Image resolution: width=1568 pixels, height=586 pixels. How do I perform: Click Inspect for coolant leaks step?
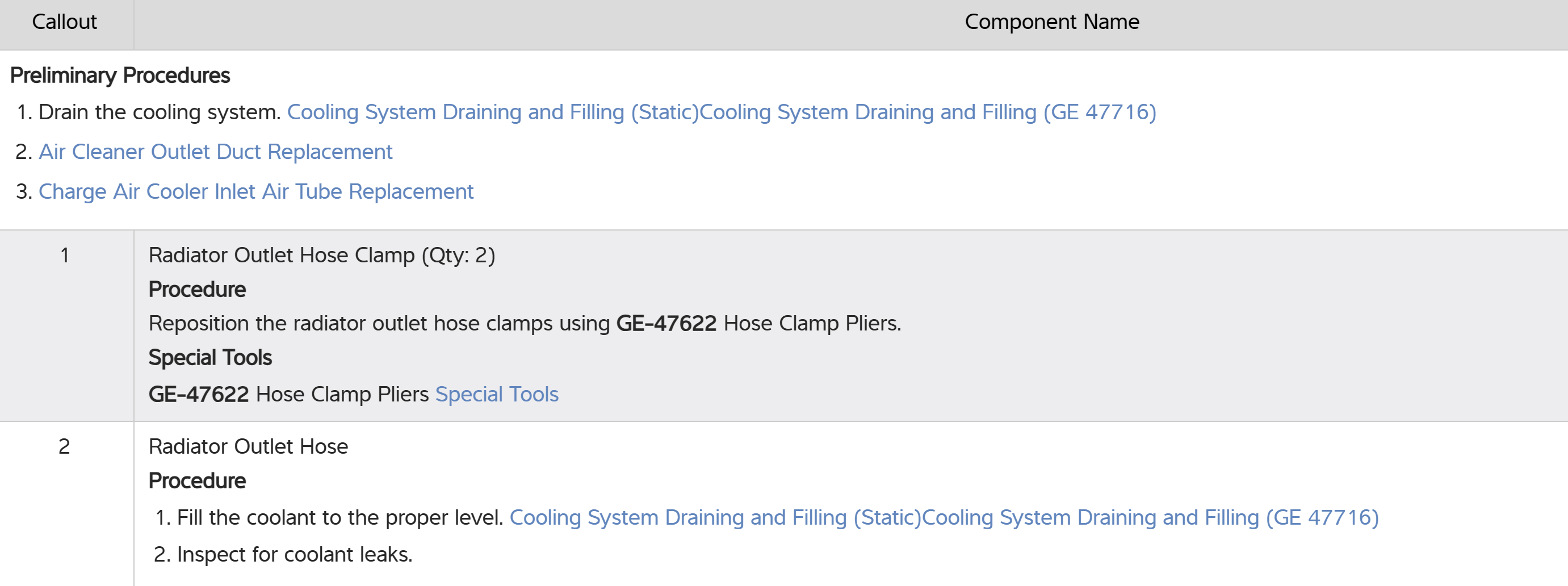click(x=294, y=554)
